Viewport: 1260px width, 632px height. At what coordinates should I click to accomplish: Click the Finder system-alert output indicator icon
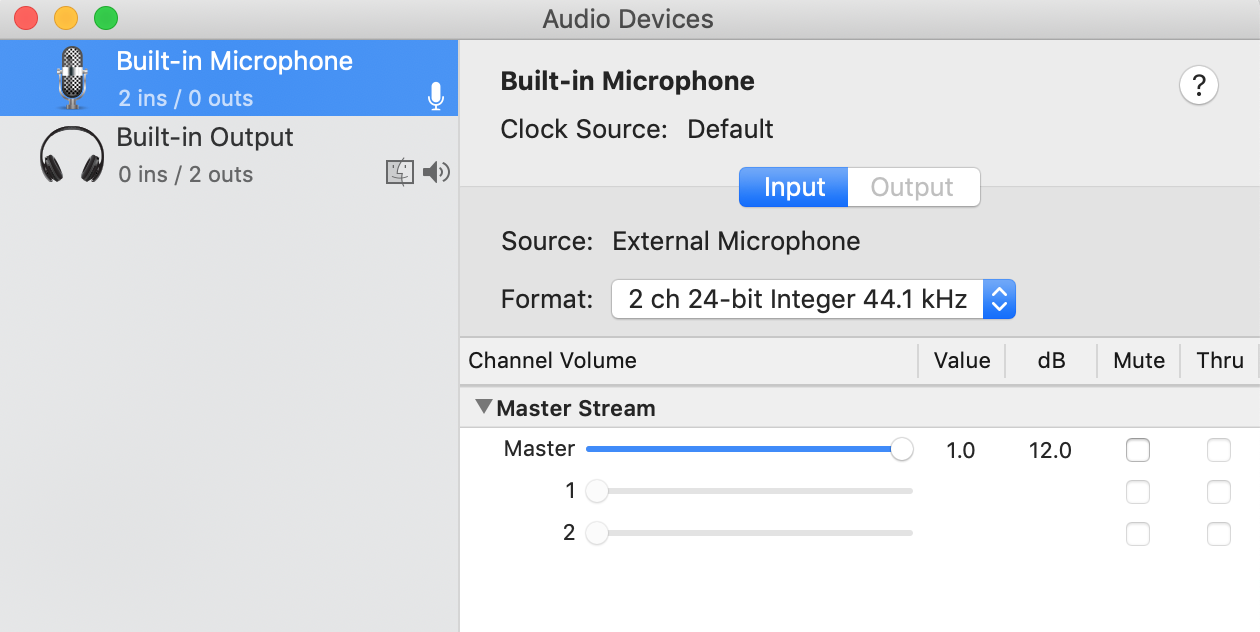pos(400,173)
